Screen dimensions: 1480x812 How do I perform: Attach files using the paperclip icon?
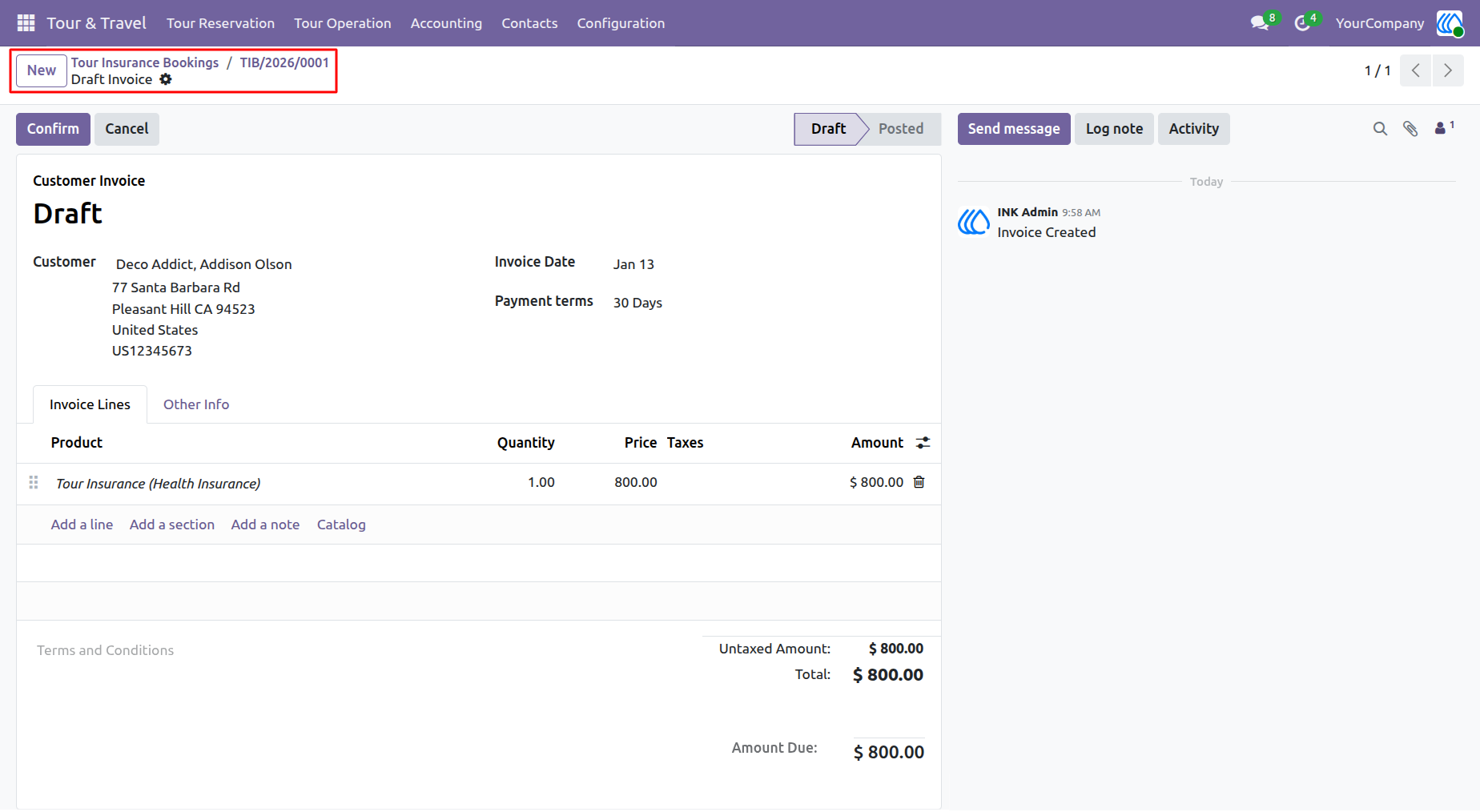[x=1410, y=129]
